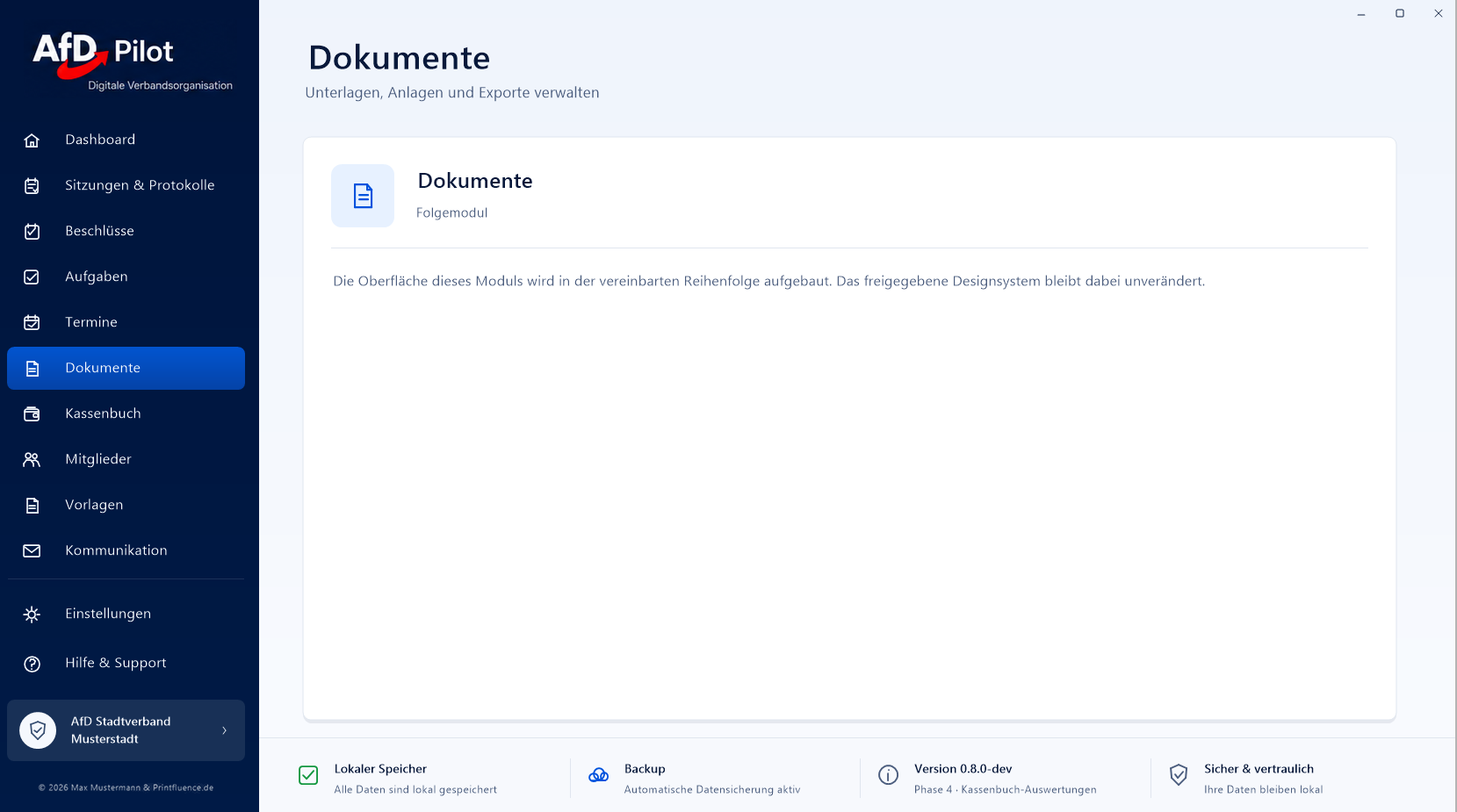Image resolution: width=1457 pixels, height=812 pixels.
Task: Click the Version 0.8.0-dev status text
Action: coord(963,769)
